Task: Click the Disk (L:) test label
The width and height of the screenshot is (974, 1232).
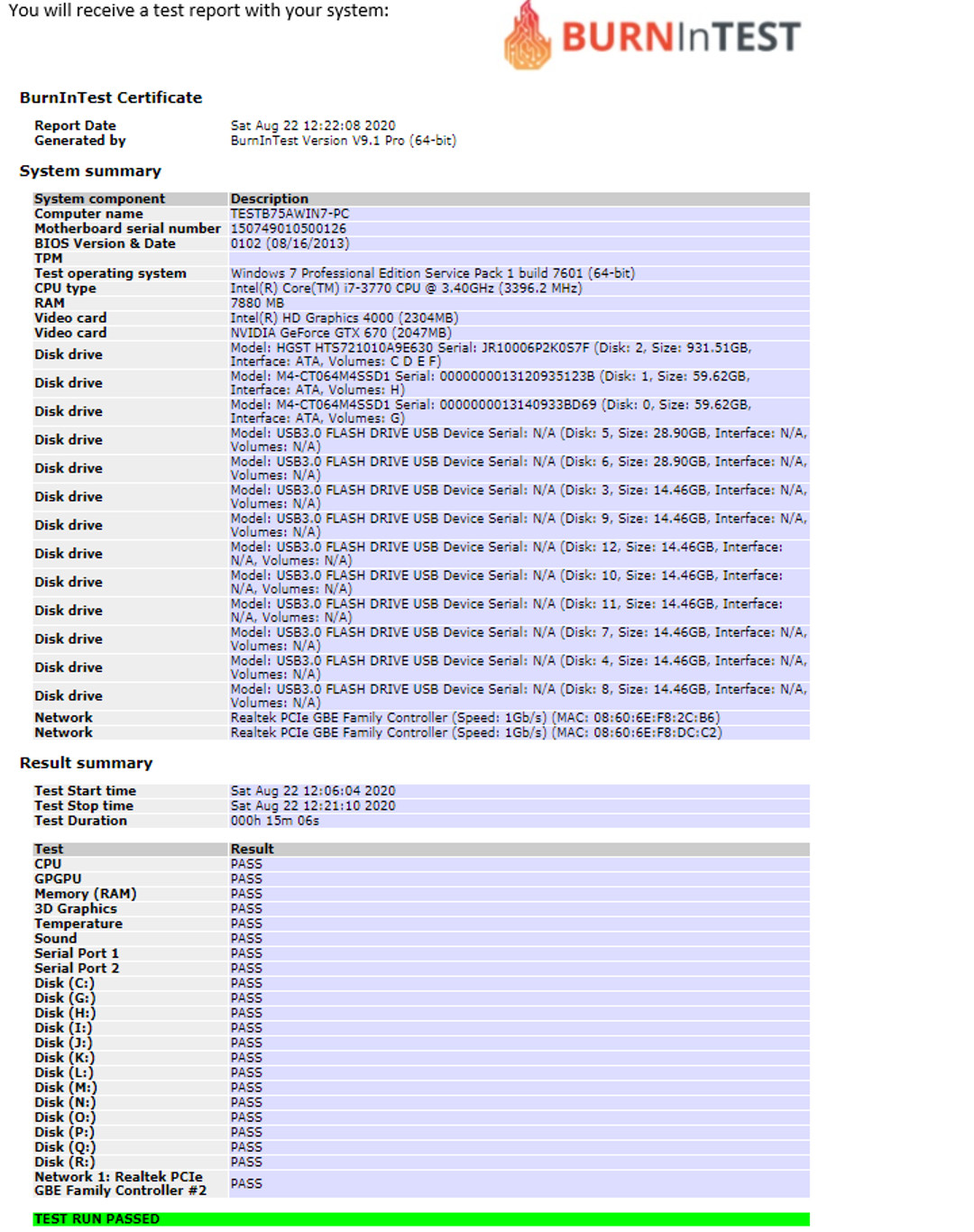Action: click(x=64, y=1072)
